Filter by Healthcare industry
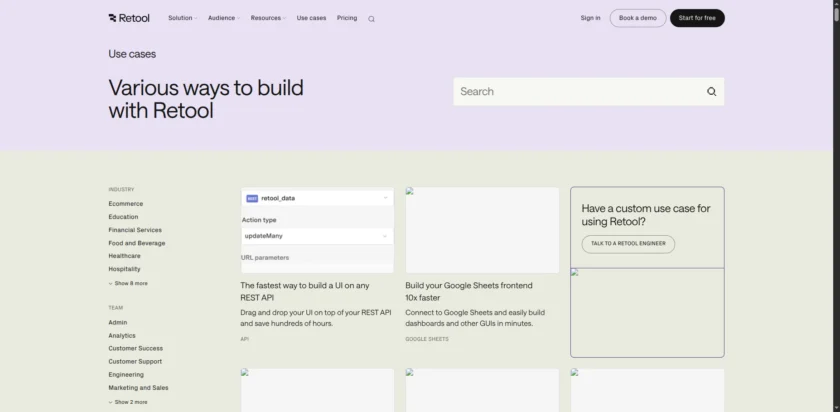 pyautogui.click(x=124, y=256)
